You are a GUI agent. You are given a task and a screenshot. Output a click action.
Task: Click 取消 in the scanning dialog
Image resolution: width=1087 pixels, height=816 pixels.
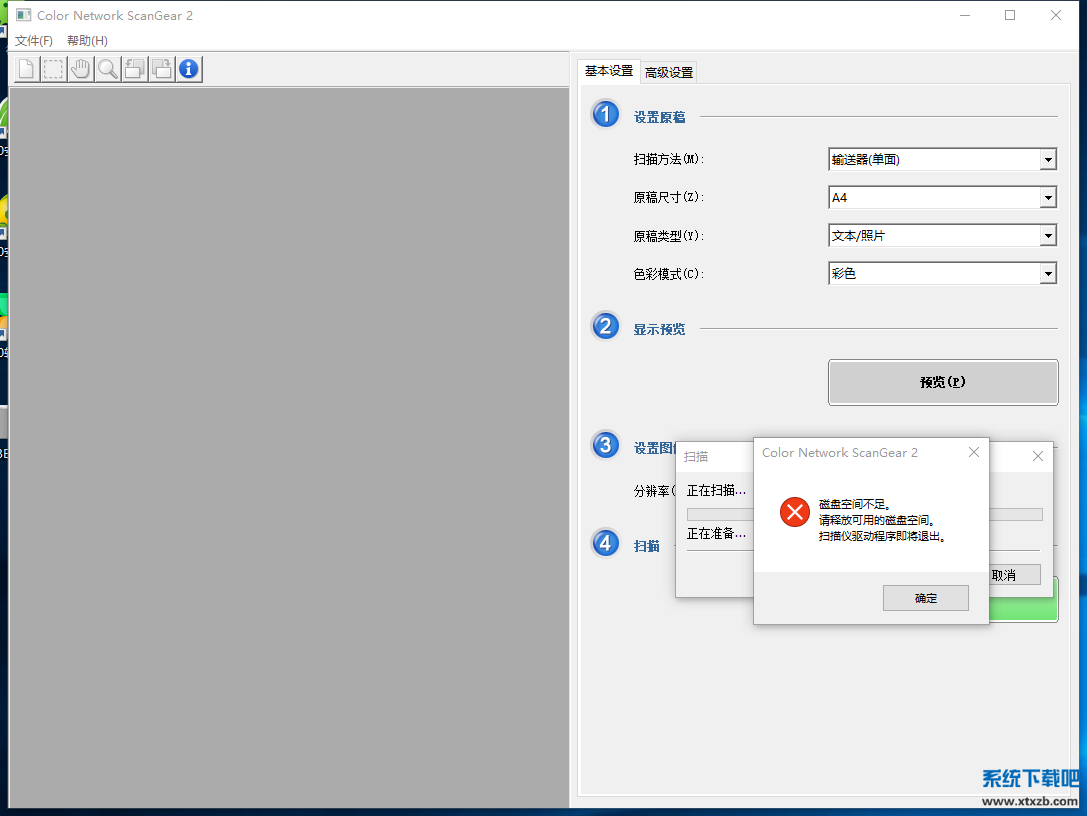point(1010,575)
